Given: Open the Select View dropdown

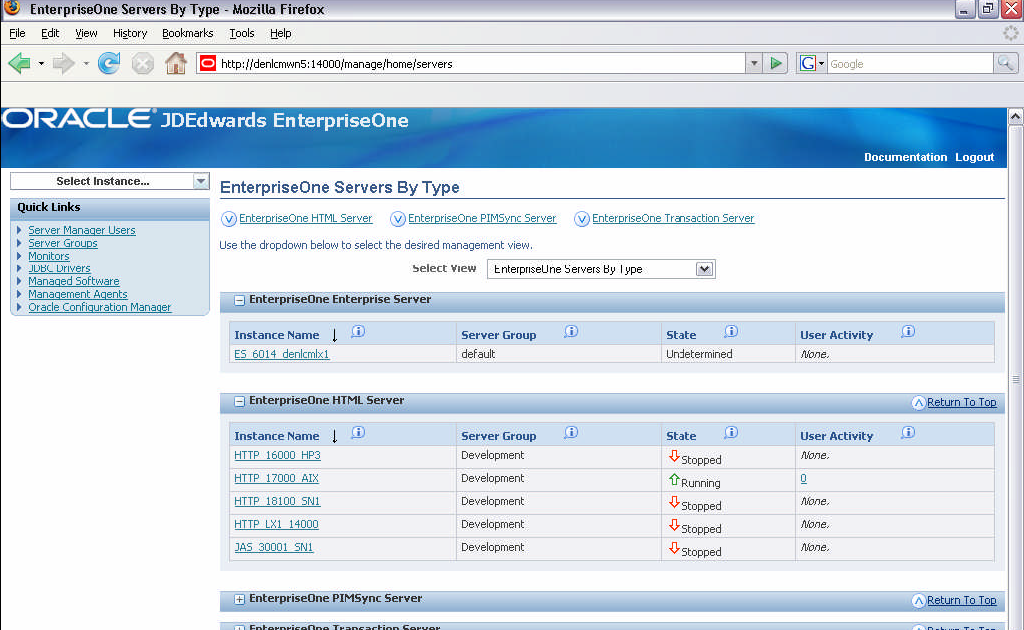Looking at the screenshot, I should coord(703,268).
